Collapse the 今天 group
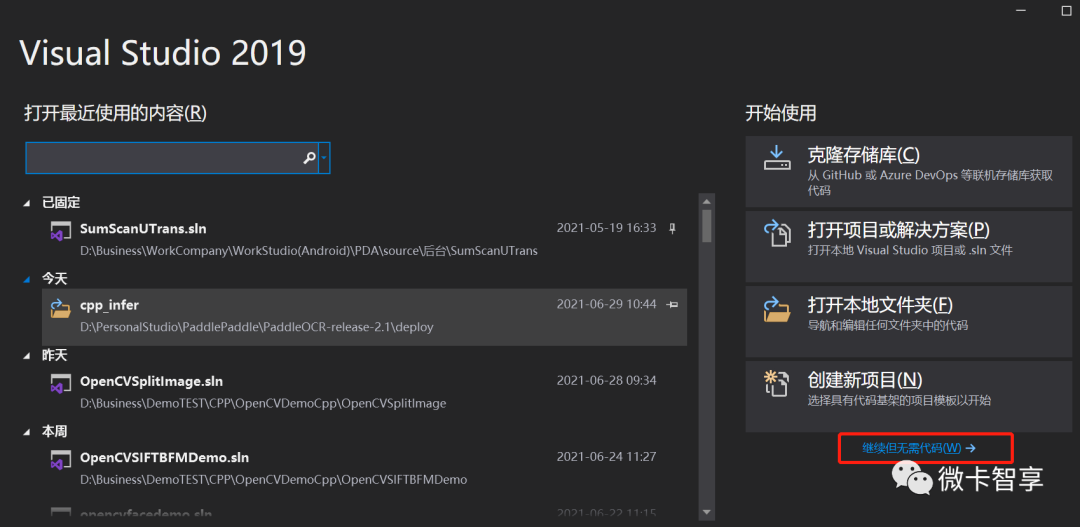The height and width of the screenshot is (527, 1080). pos(27,280)
